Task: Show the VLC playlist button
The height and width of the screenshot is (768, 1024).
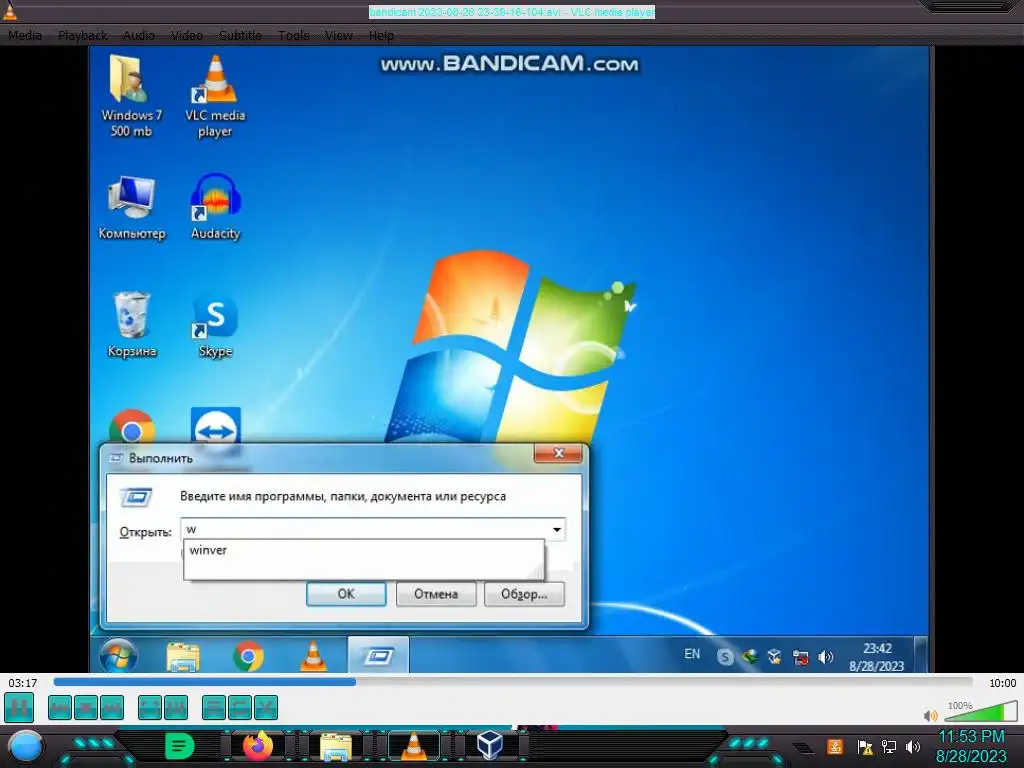Action: click(x=214, y=707)
